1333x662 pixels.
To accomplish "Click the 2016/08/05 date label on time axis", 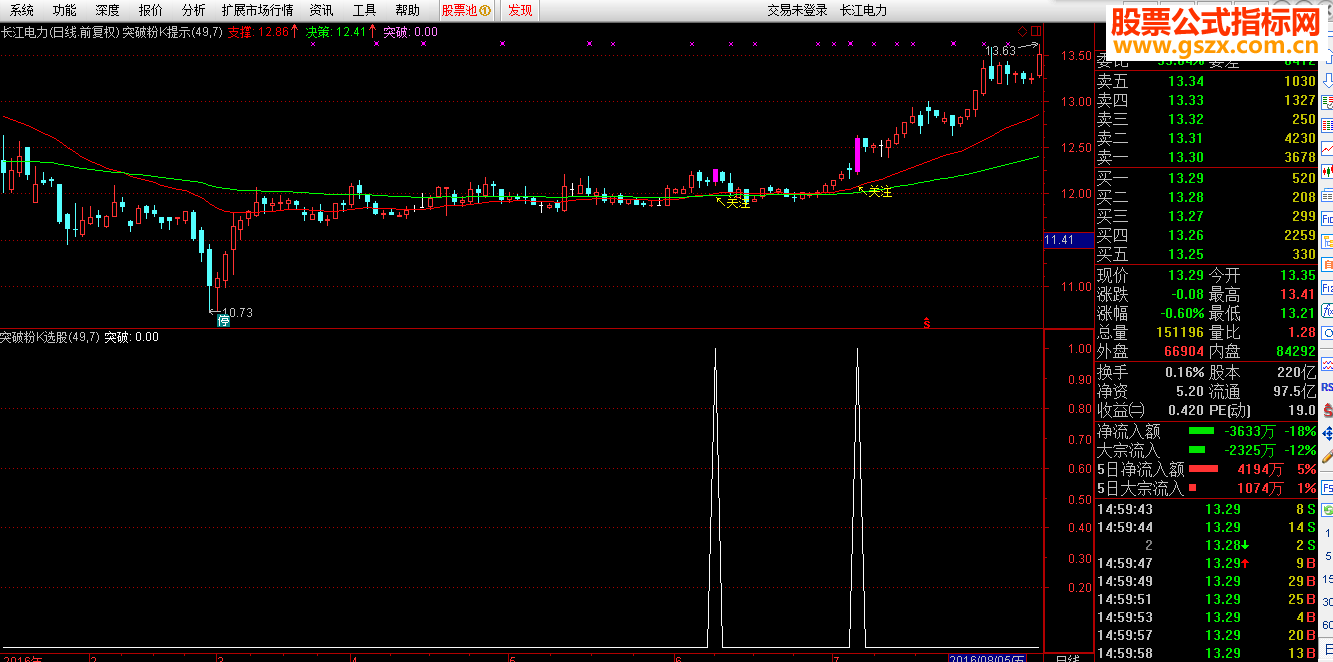I will point(987,658).
